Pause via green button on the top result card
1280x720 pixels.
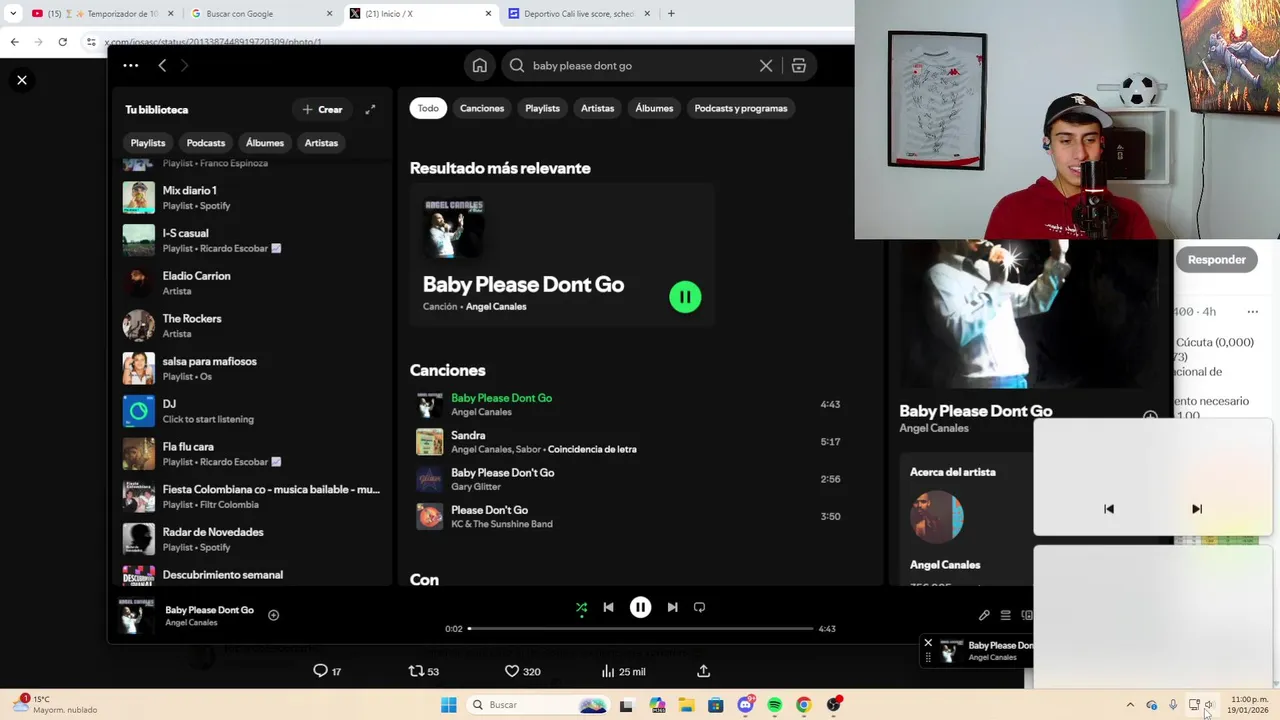click(685, 297)
